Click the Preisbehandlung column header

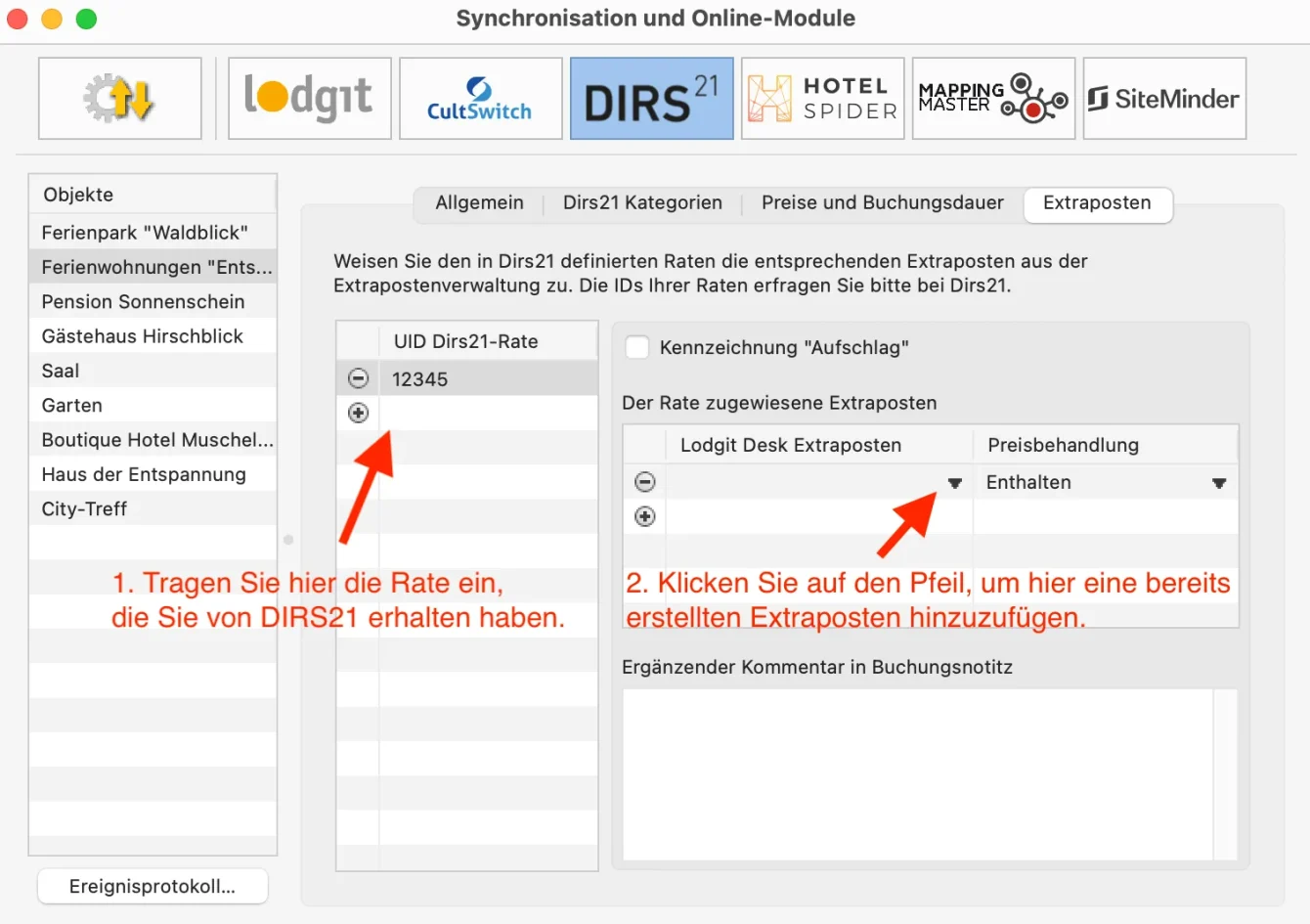pyautogui.click(x=1106, y=445)
